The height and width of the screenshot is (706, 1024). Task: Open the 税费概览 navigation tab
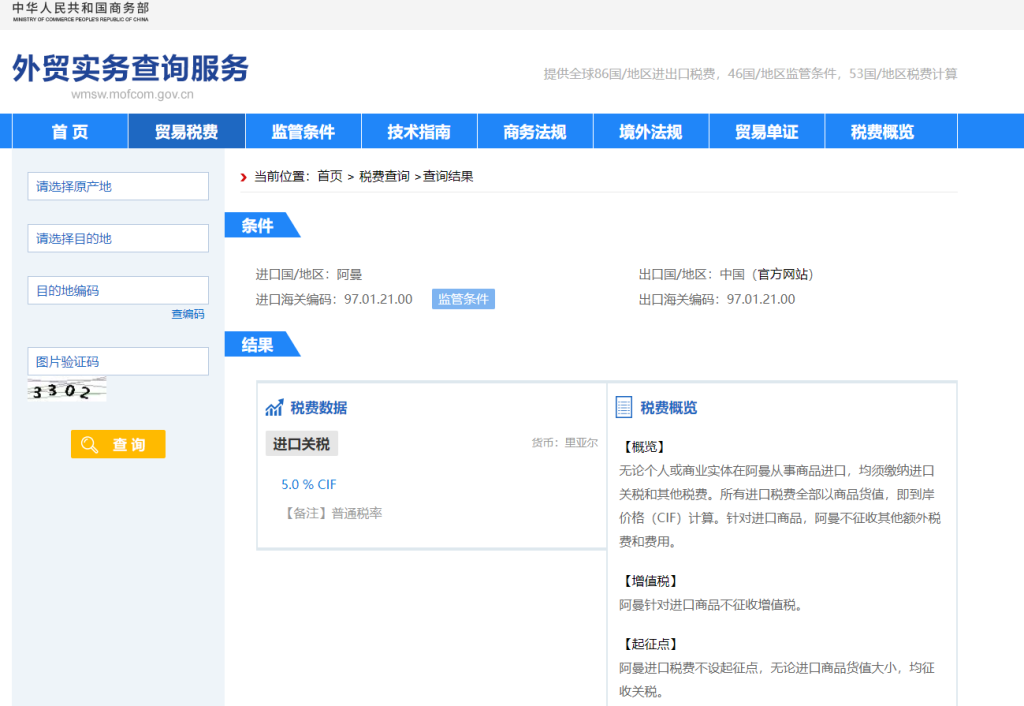[883, 131]
